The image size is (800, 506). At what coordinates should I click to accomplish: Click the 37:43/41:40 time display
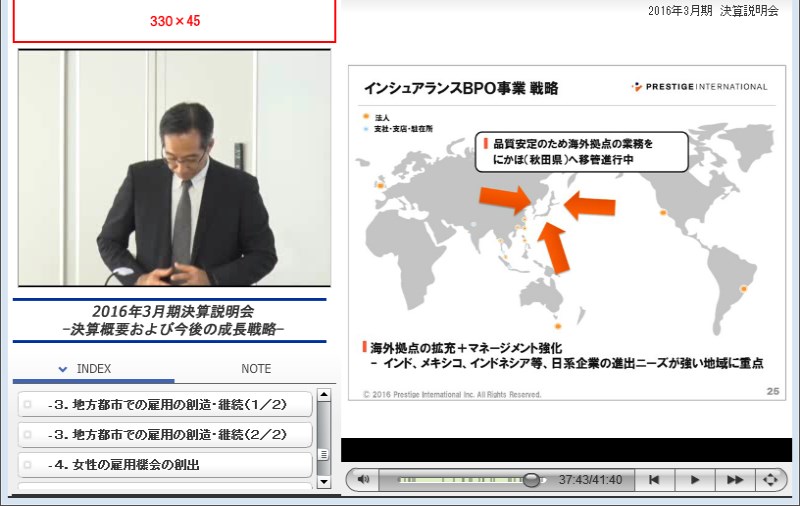[590, 479]
